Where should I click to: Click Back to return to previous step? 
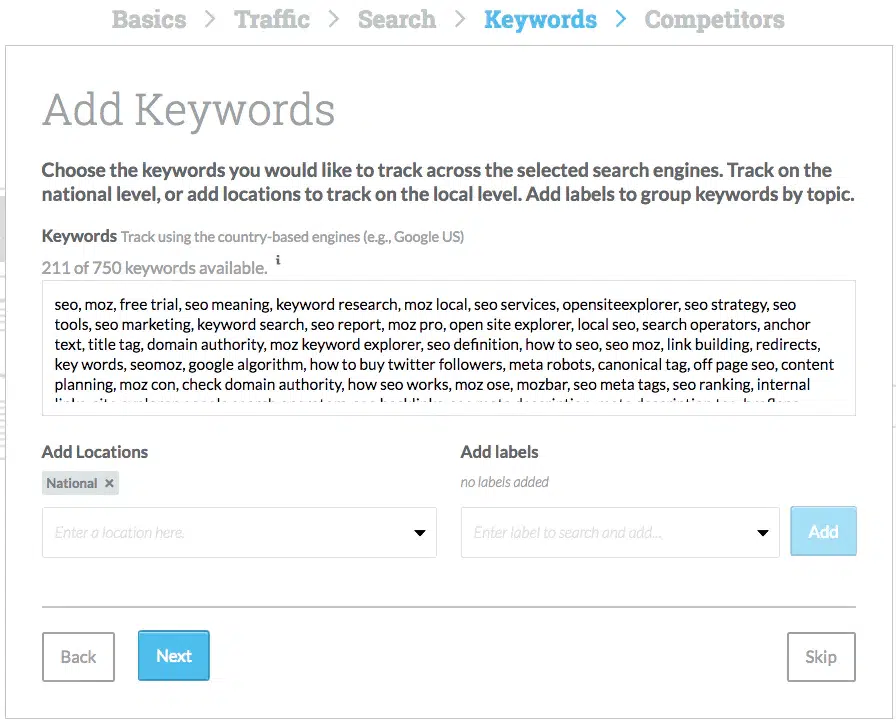coord(78,656)
